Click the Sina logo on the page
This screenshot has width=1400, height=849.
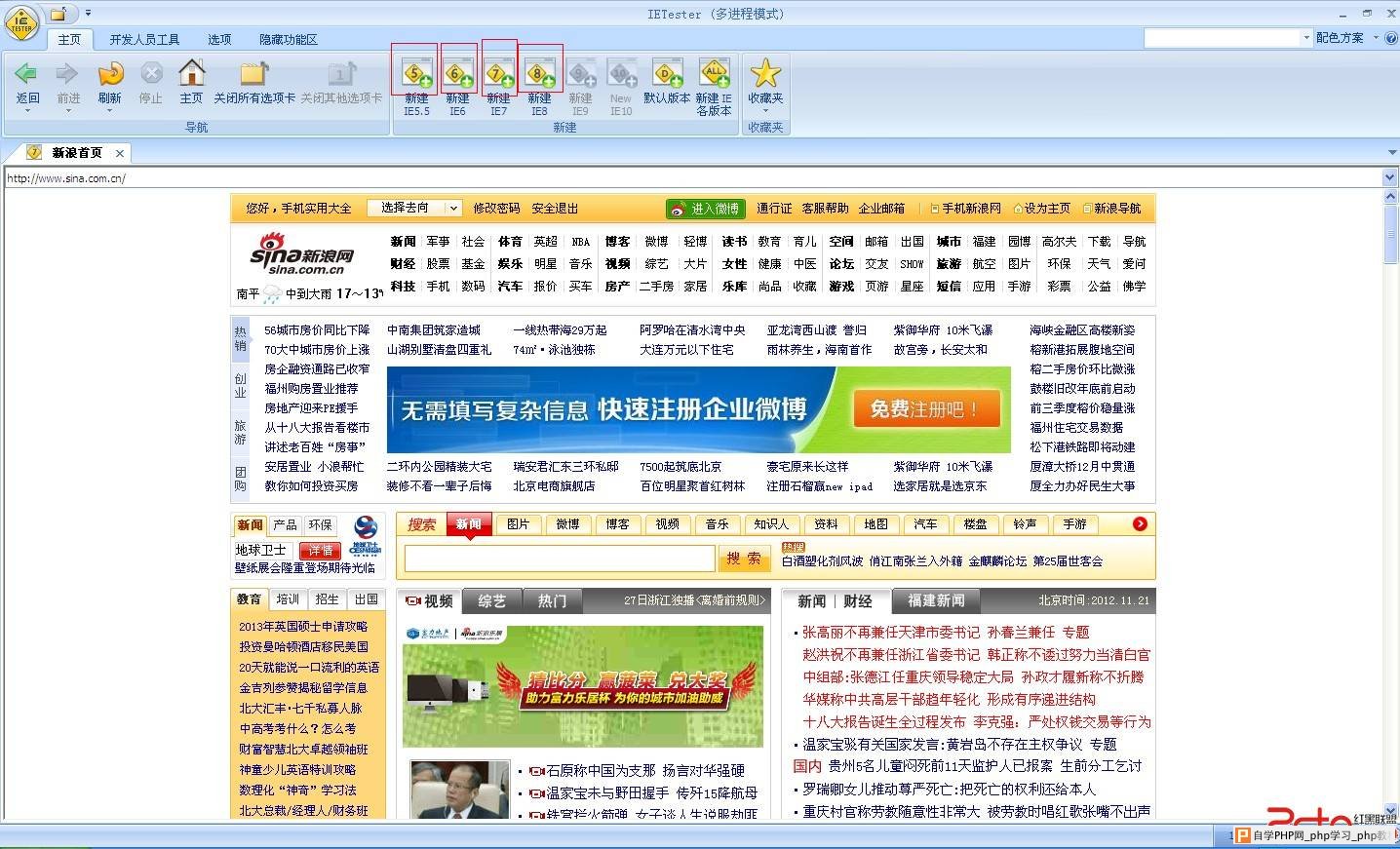(301, 254)
